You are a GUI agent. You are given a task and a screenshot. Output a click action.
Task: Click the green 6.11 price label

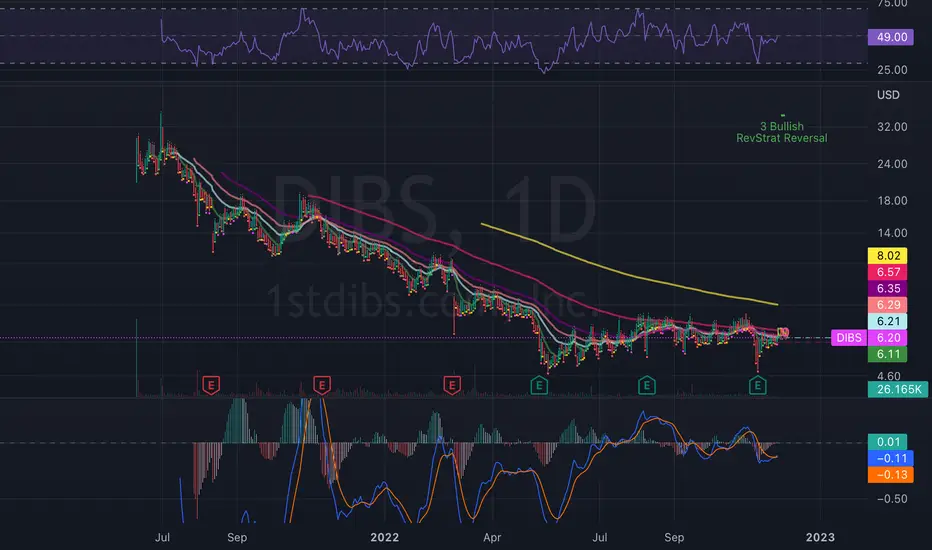pyautogui.click(x=887, y=354)
